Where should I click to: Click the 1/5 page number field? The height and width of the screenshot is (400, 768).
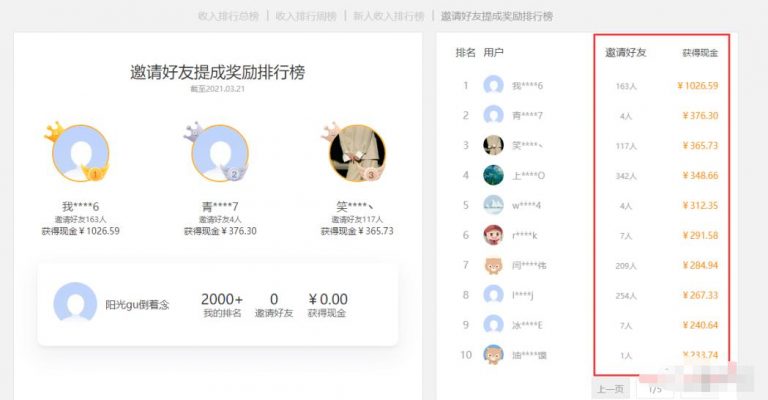656,389
